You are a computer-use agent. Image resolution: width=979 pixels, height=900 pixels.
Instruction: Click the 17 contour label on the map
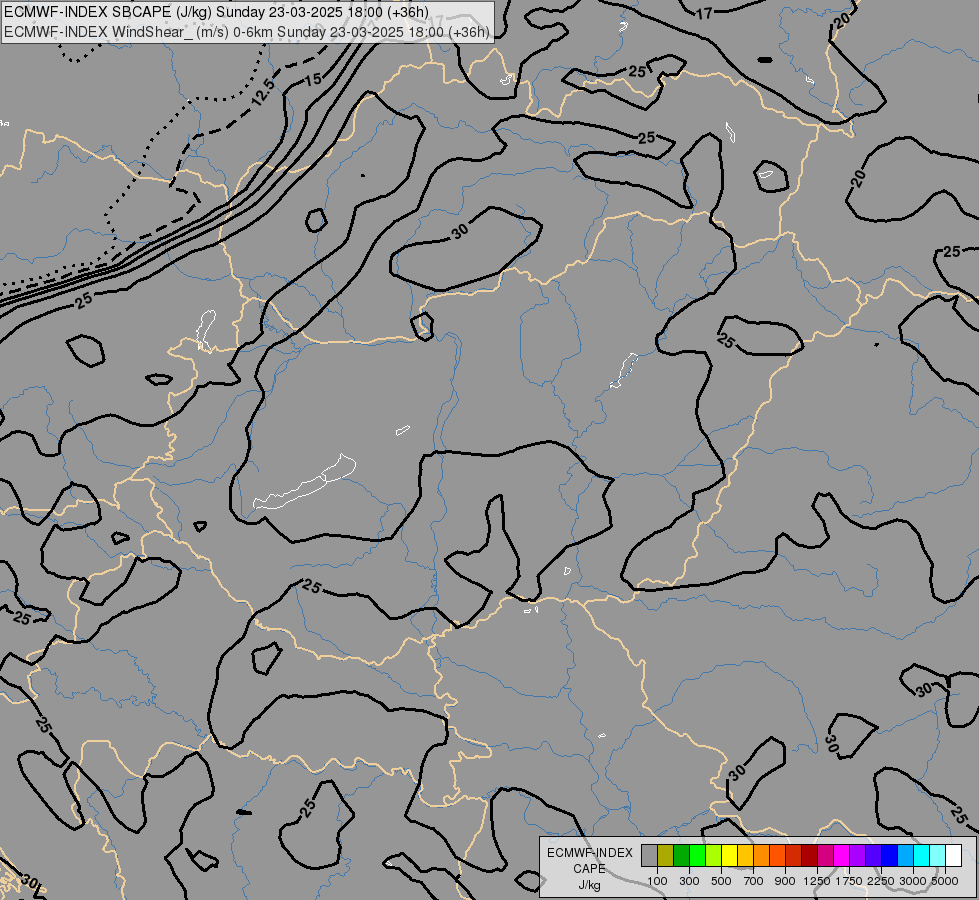[x=704, y=13]
